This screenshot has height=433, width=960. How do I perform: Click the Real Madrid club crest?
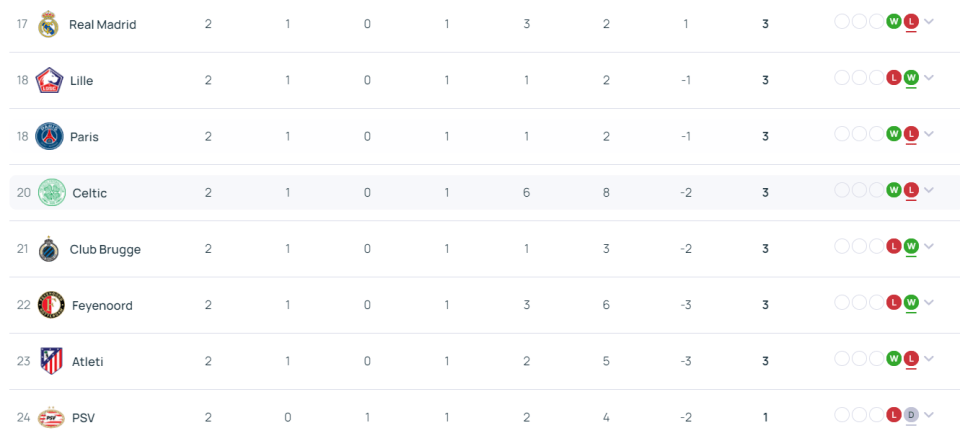coord(48,24)
